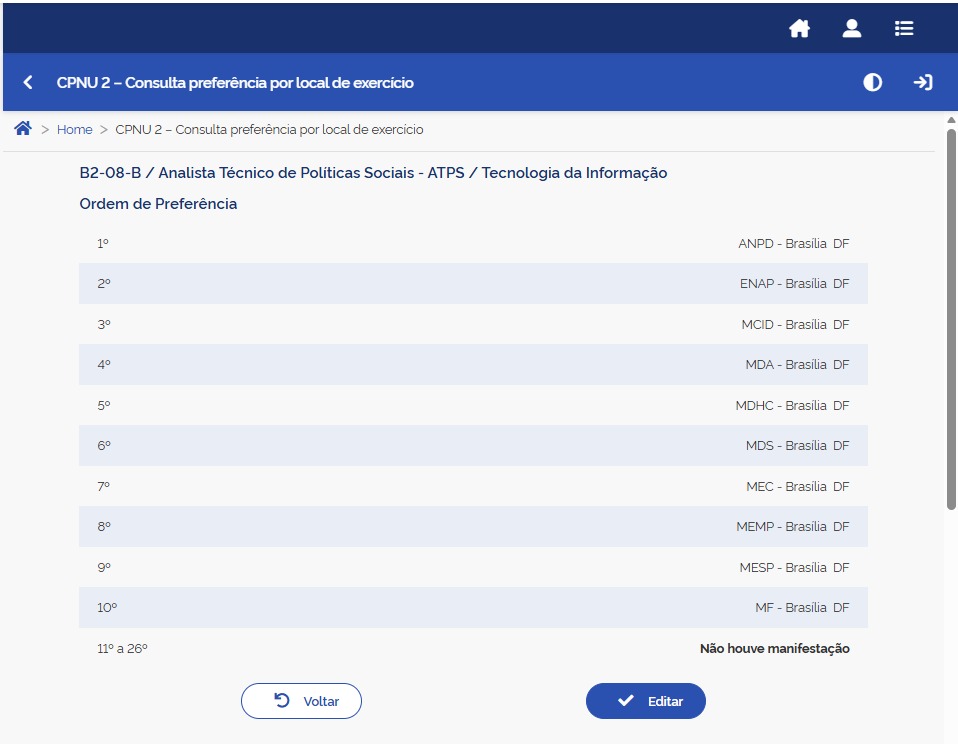Select the ANPD - Brasília DF row
958x744 pixels.
pos(474,243)
